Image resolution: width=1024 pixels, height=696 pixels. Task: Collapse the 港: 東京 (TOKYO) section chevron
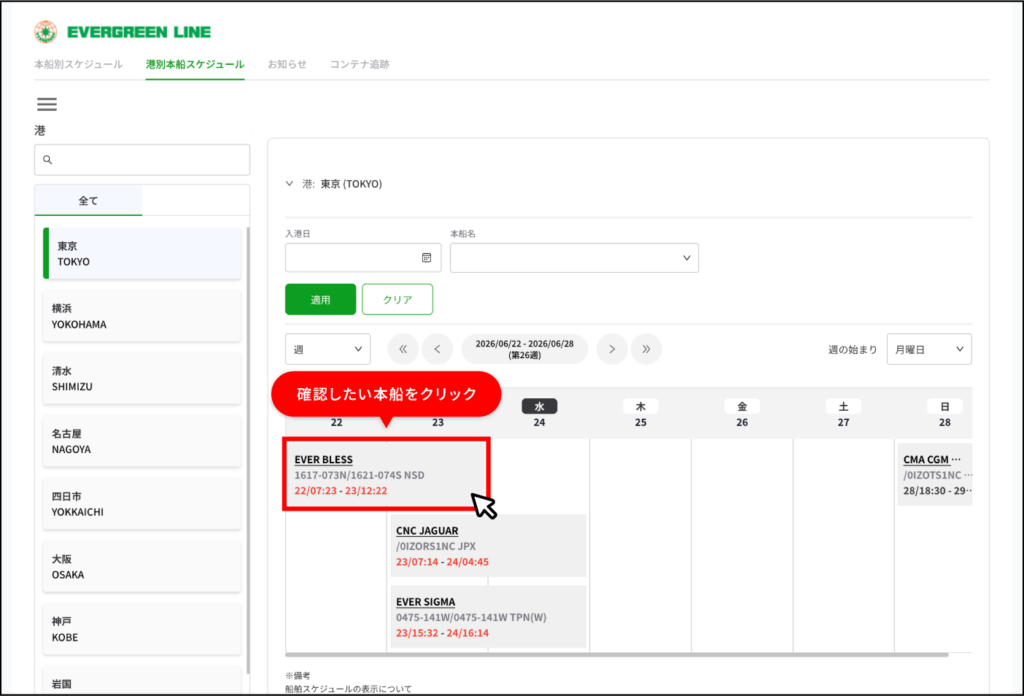point(289,183)
